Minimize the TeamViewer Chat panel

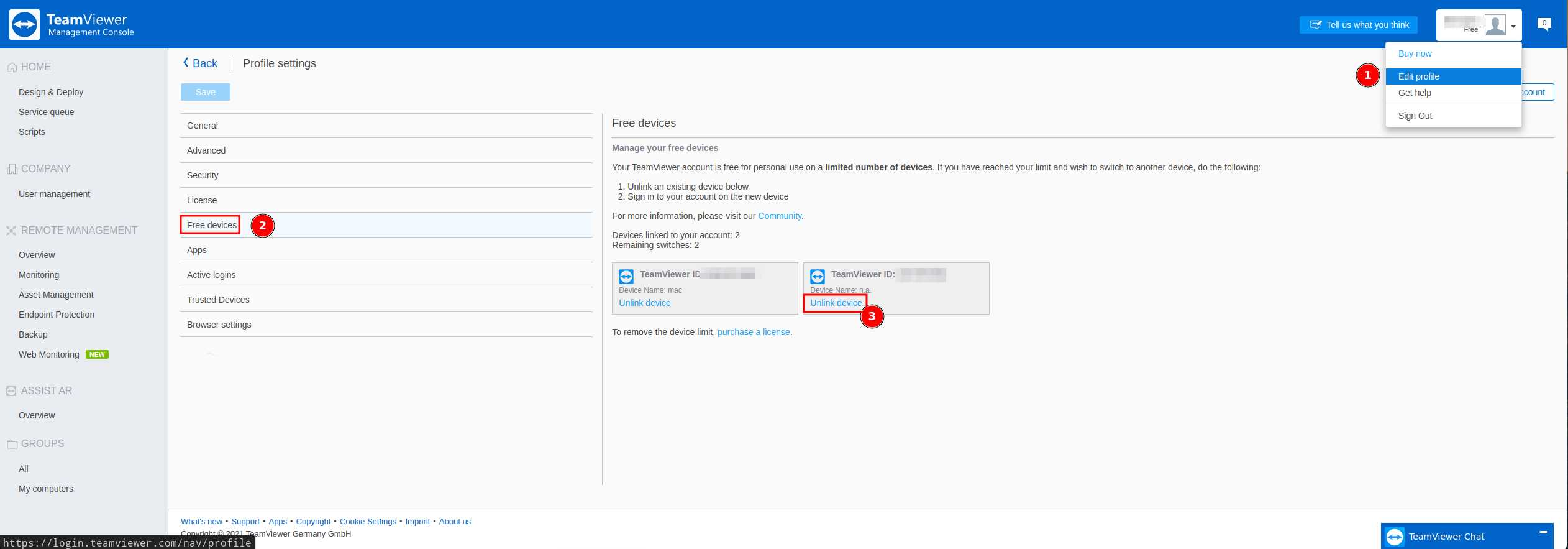pos(1543,532)
